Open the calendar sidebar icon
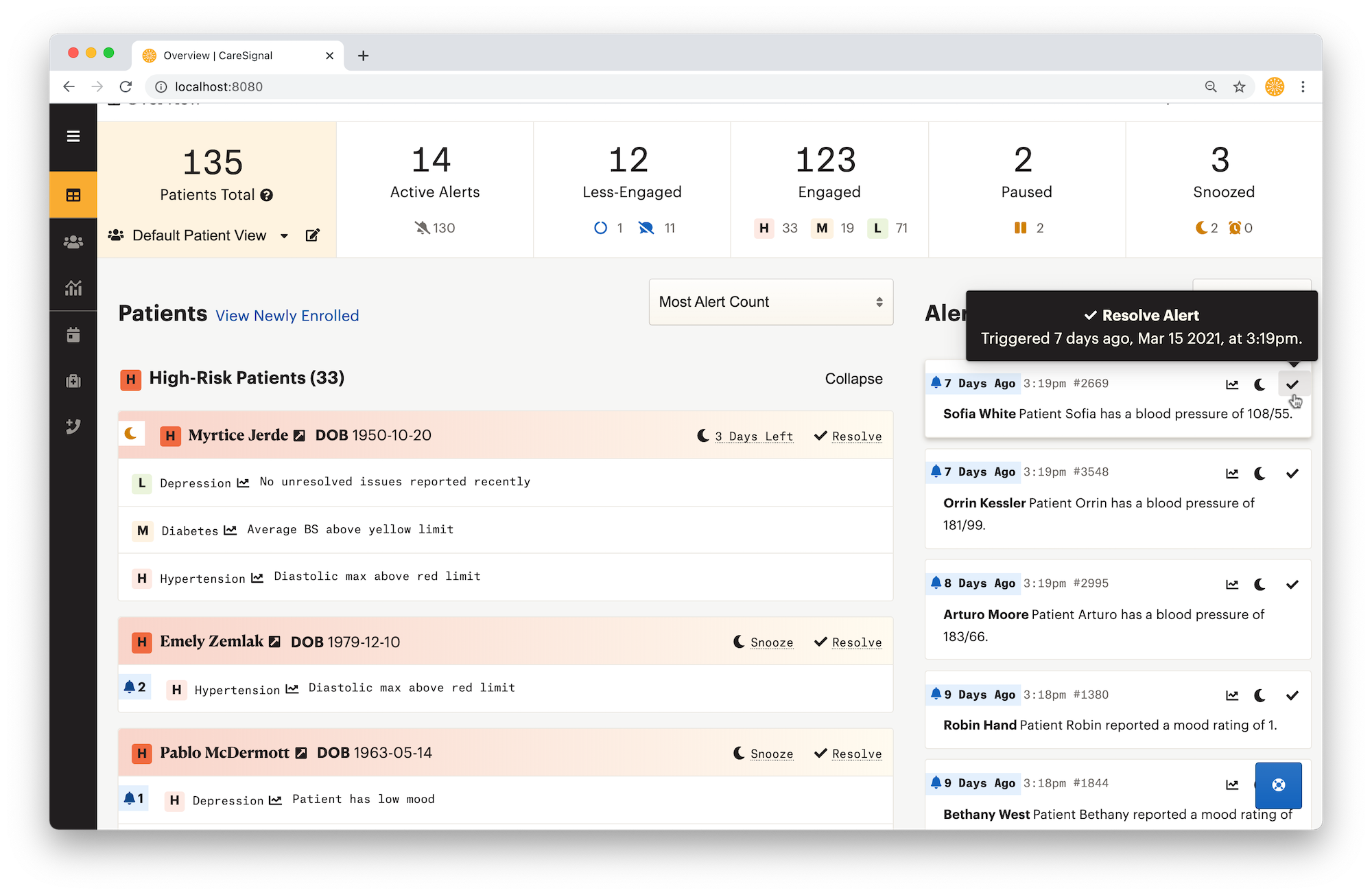Screen dimensions: 1372x895 [x=73, y=335]
